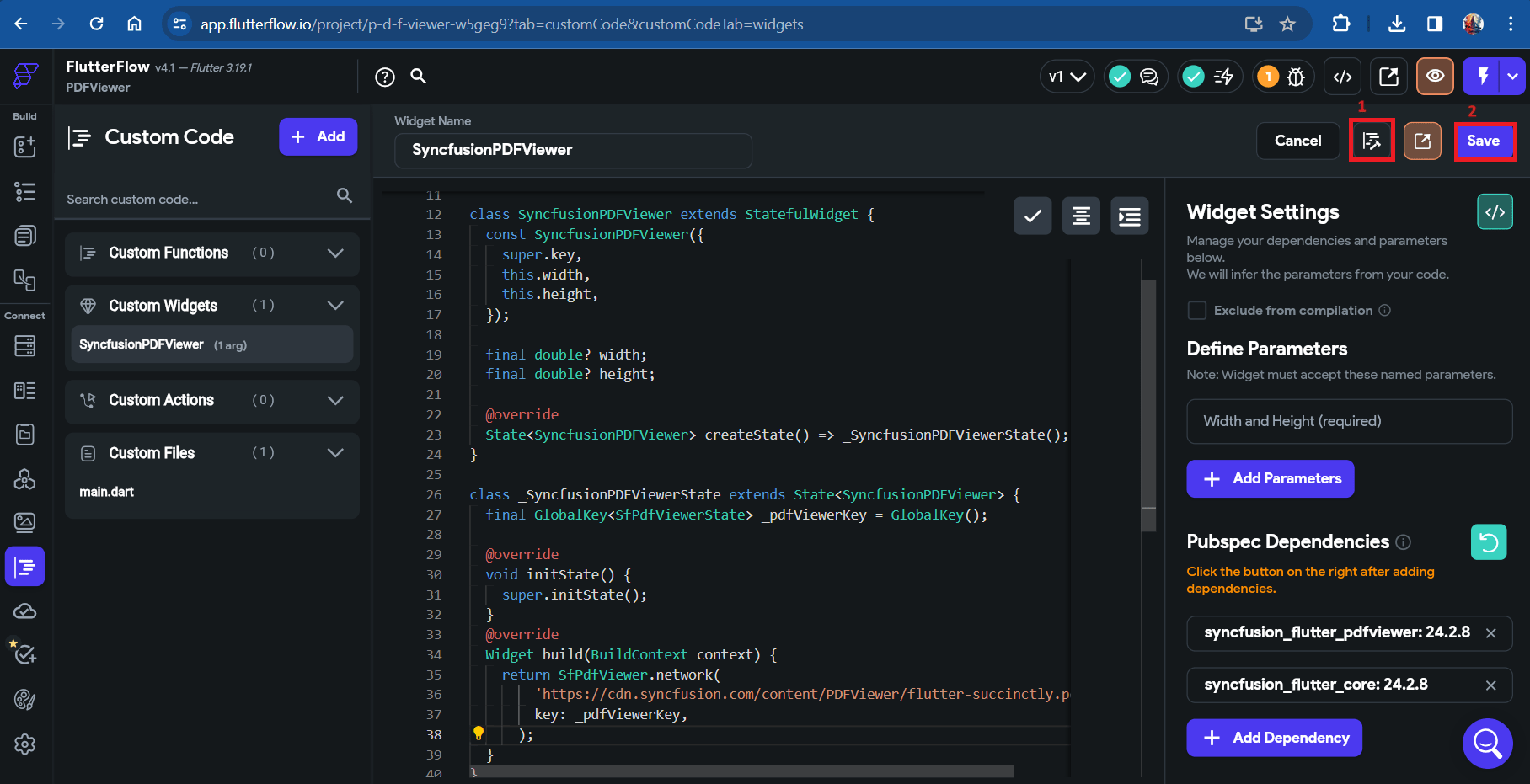Click the project search magnifier icon
Viewport: 1530px width, 784px height.
pyautogui.click(x=418, y=77)
